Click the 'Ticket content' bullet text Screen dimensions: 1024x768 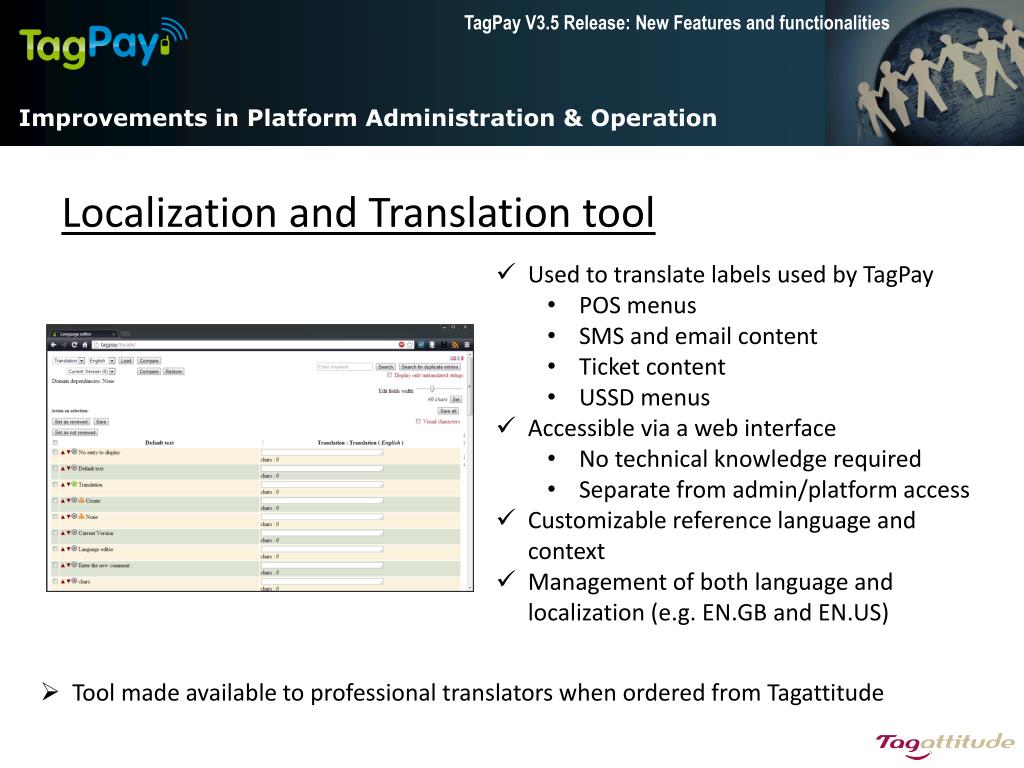(652, 366)
